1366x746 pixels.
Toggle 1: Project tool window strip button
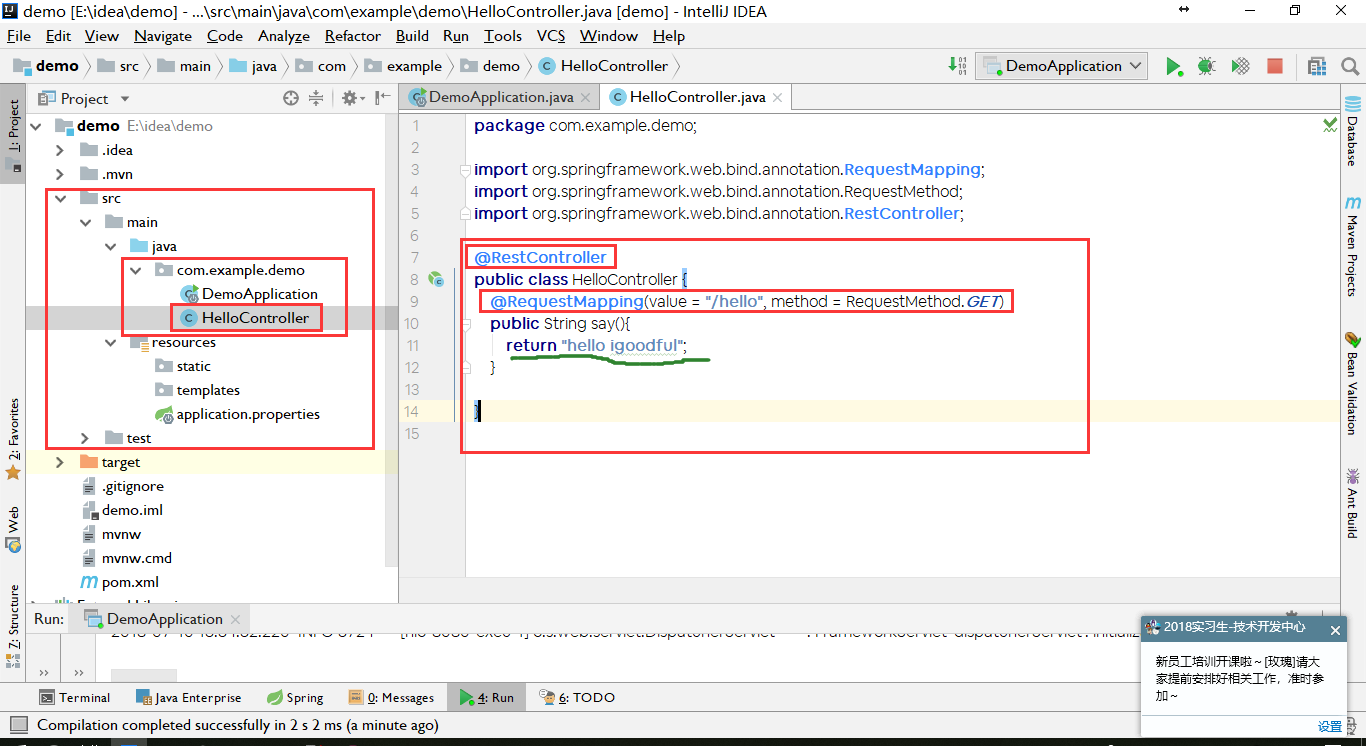point(13,133)
